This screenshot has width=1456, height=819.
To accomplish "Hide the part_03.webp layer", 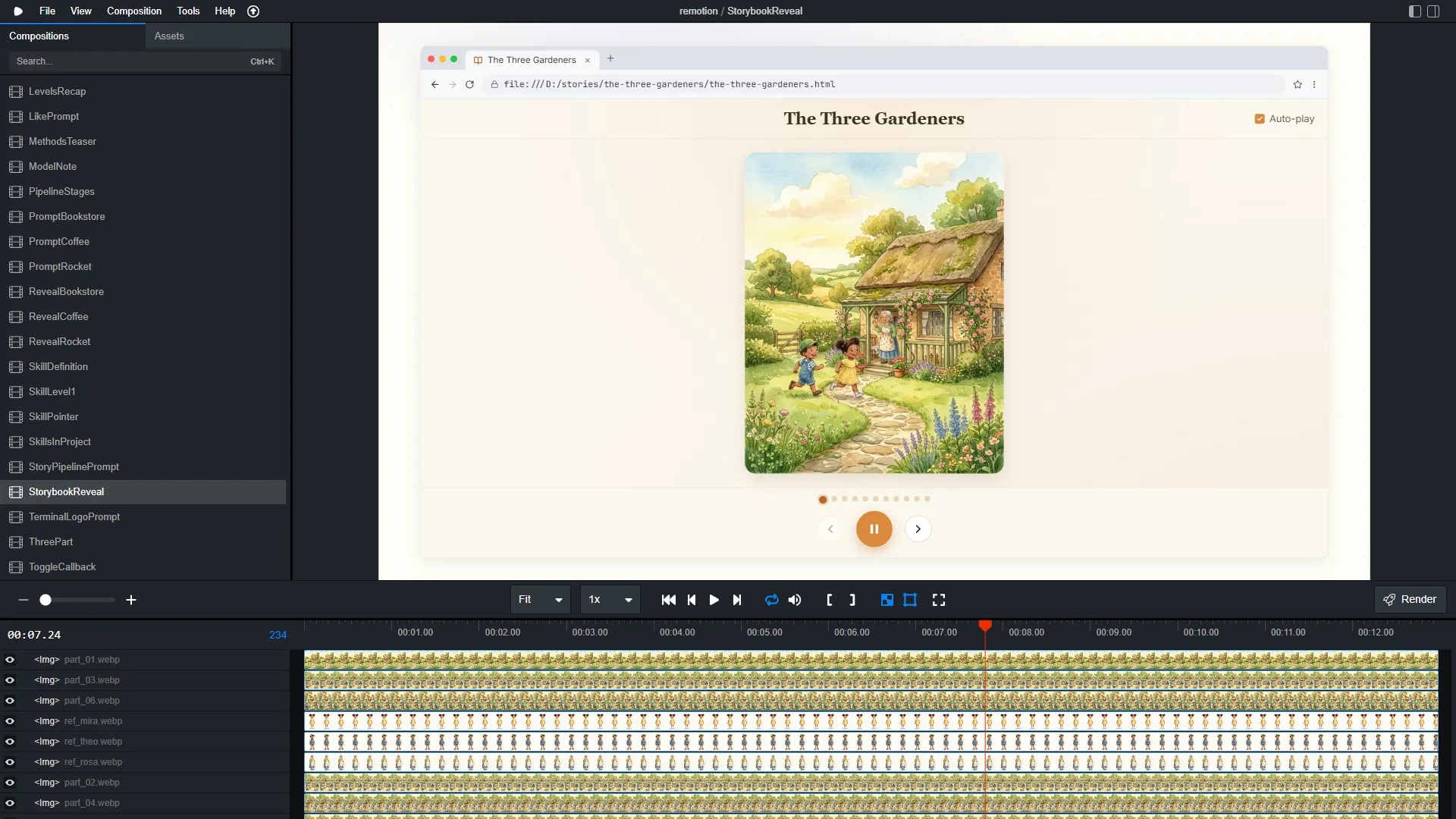I will coord(10,680).
